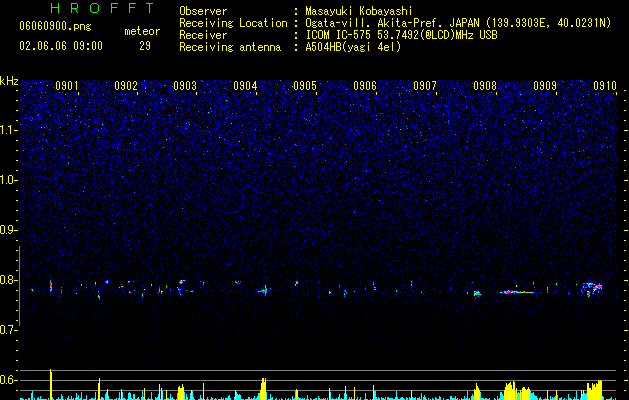This screenshot has width=629, height=400.
Task: Click the meteor echo just after 0904
Action: (x=264, y=290)
